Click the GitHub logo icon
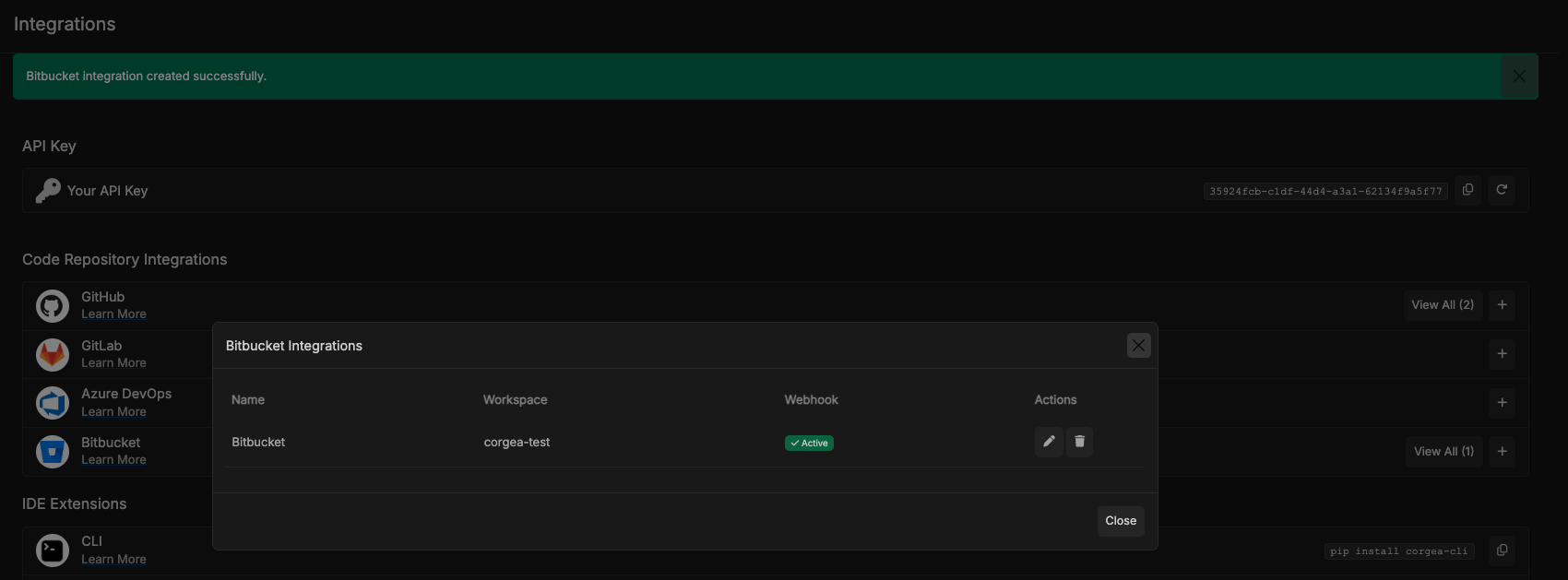Viewport: 1568px width, 580px height. [x=53, y=305]
